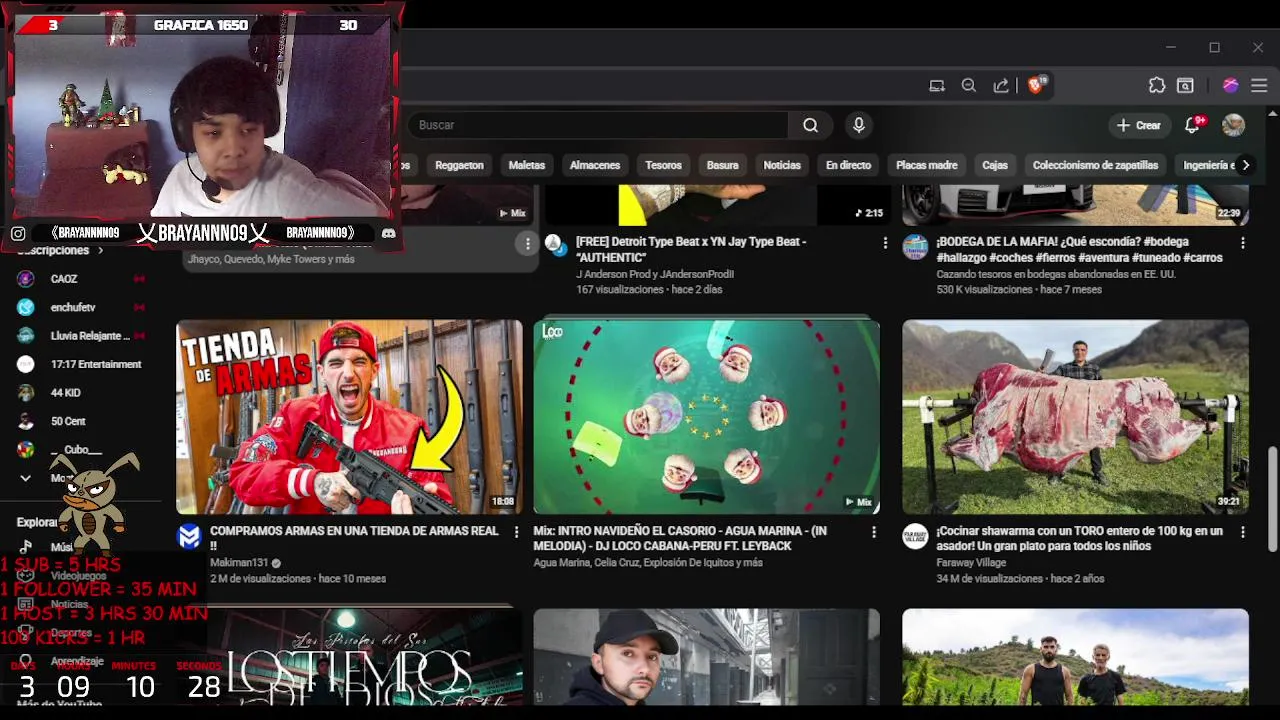This screenshot has width=1280, height=720.
Task: Open three-dot menu for BODEGA DE LA MAFIA video
Action: pos(1243,243)
